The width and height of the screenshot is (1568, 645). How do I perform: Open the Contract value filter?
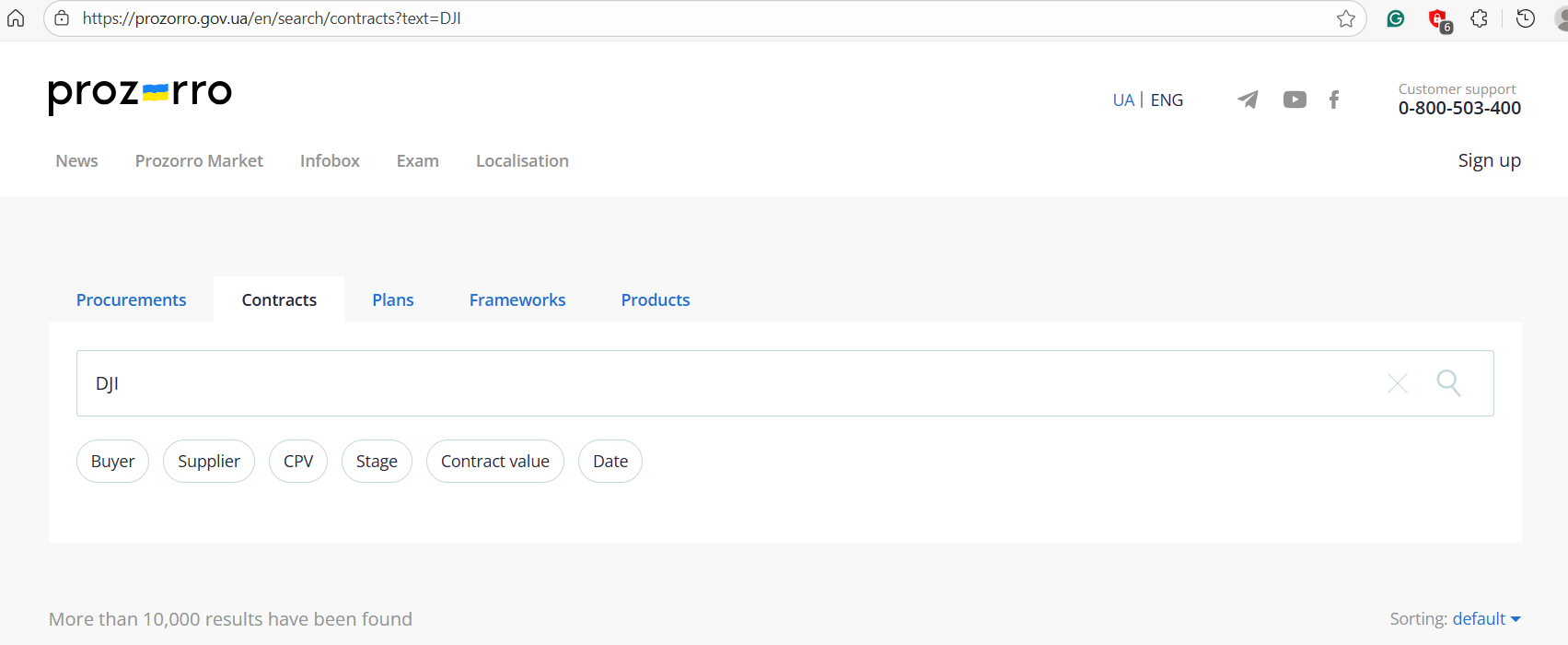tap(495, 461)
